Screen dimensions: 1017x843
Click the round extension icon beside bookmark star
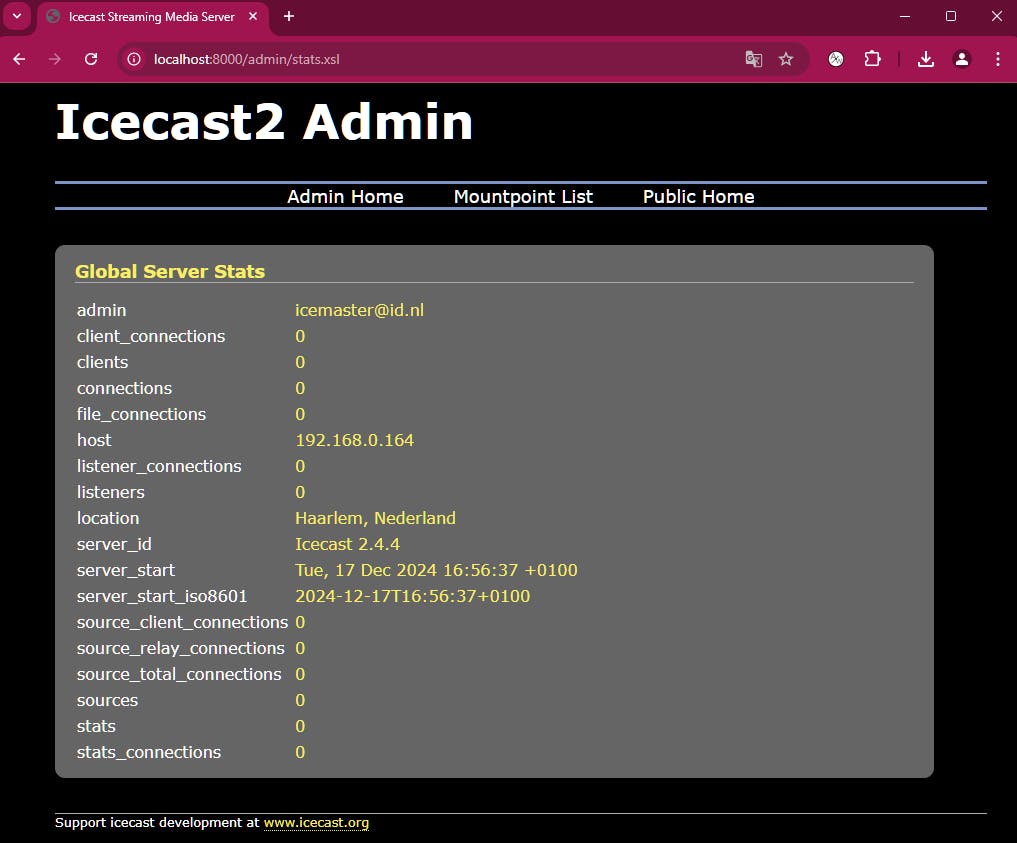[x=836, y=59]
